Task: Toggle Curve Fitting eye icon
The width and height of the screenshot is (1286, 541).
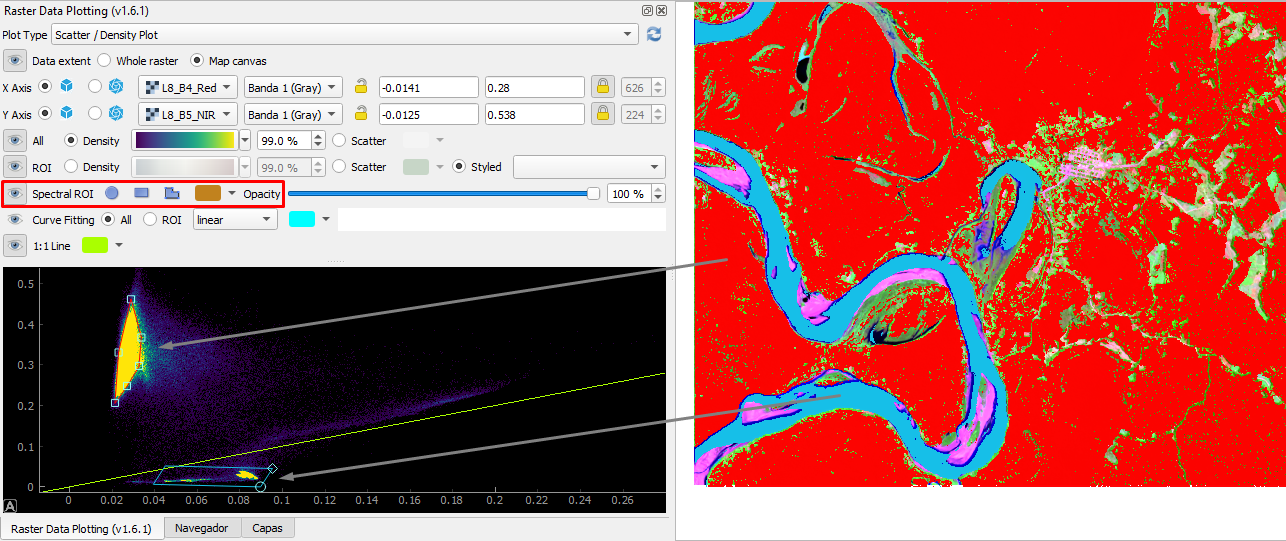Action: (x=15, y=219)
